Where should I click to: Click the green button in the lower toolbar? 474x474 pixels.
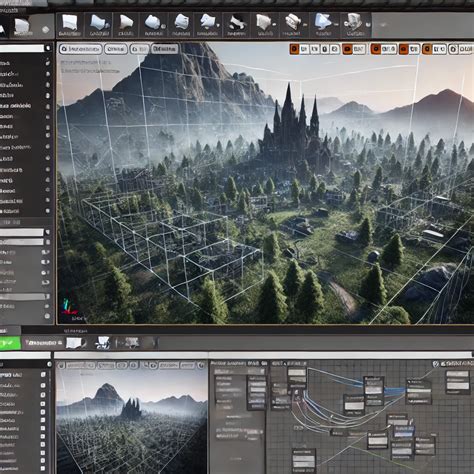coord(10,343)
